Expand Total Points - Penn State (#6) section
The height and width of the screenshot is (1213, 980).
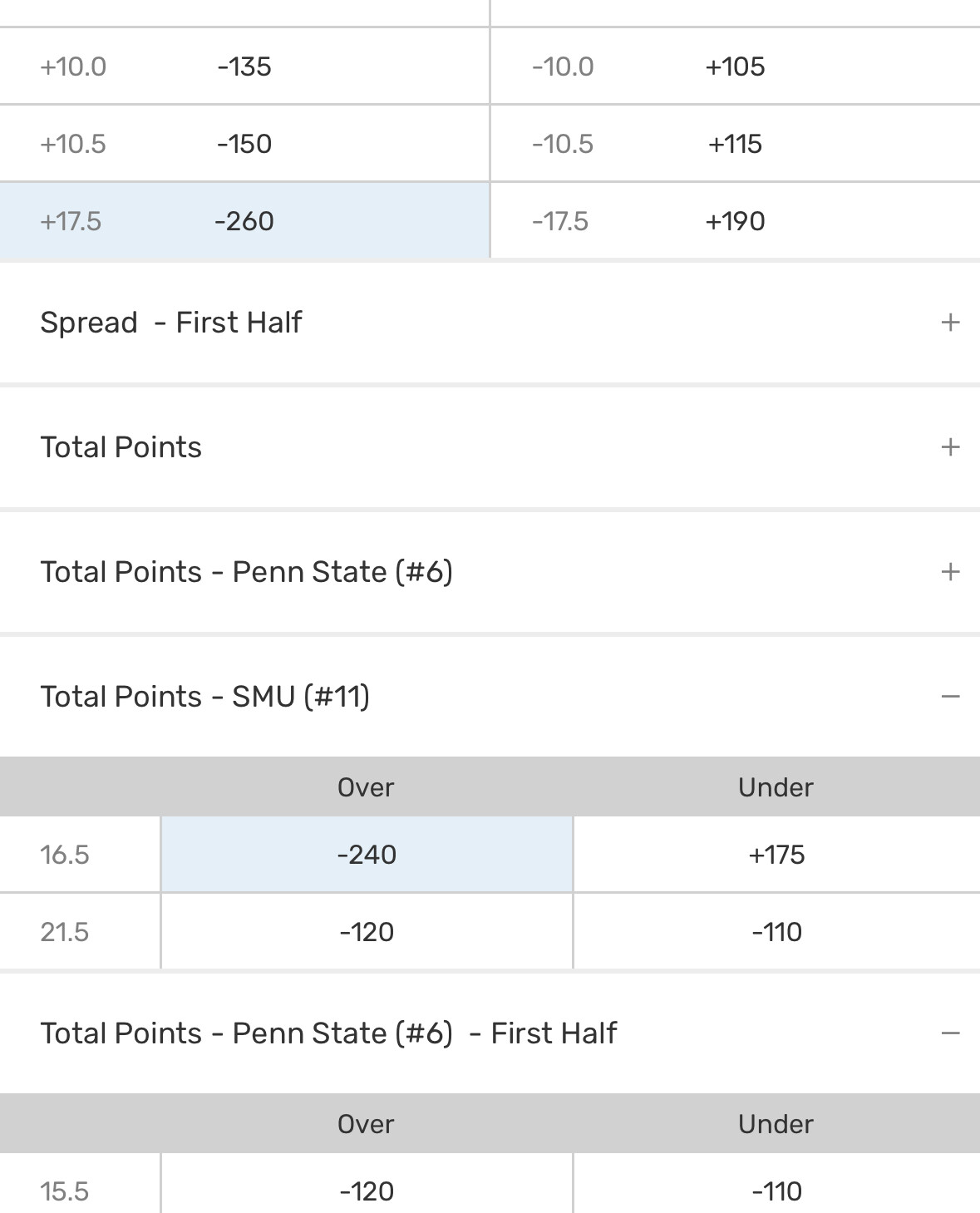950,572
